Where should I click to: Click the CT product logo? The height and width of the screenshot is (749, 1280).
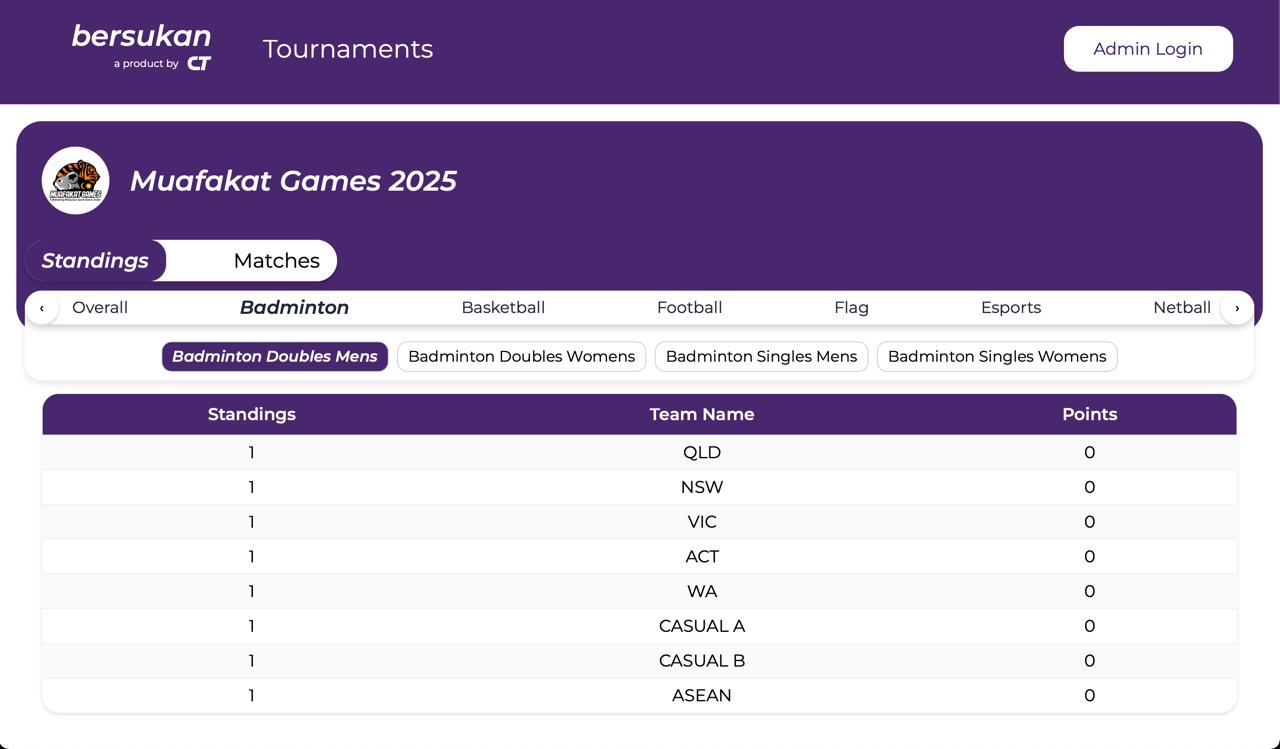(x=199, y=64)
